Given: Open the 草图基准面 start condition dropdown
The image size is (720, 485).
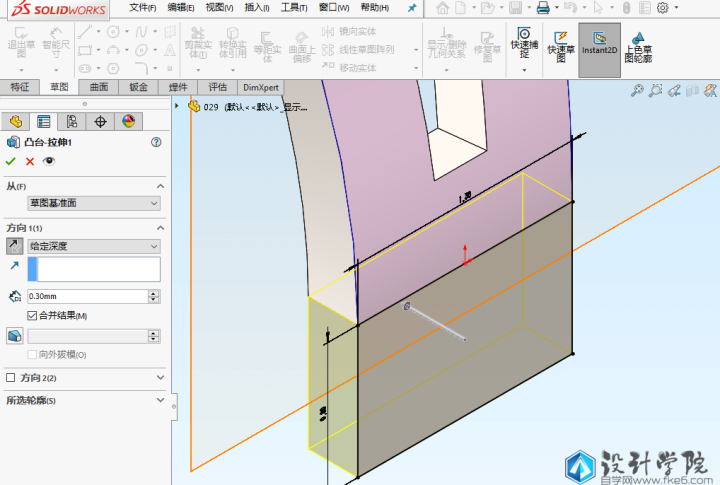Looking at the screenshot, I should (x=94, y=203).
